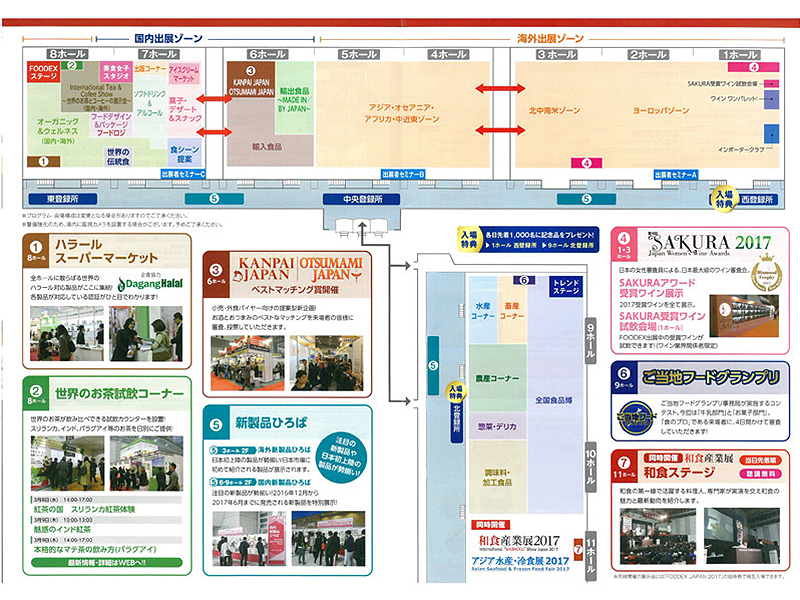
Task: Click the left photo in 和食ステージ panel
Action: [x=658, y=536]
